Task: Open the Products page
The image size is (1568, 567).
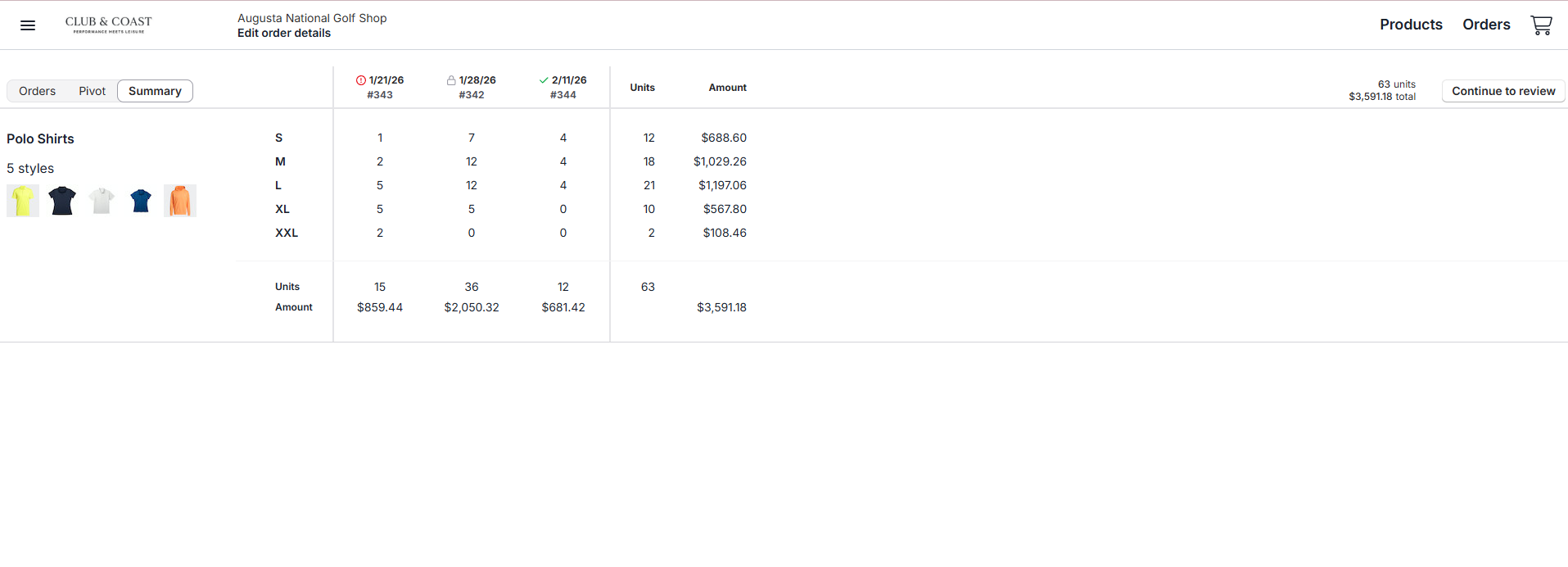Action: 1411,25
